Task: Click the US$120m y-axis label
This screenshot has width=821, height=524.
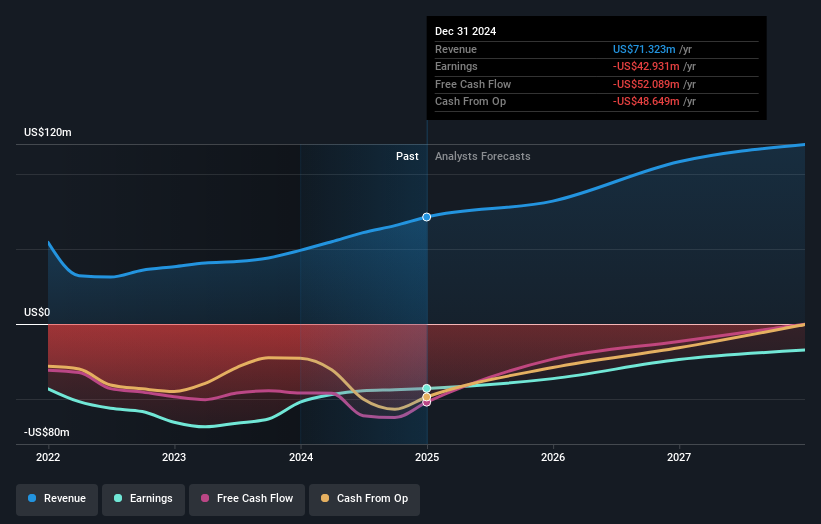Action: (x=48, y=132)
